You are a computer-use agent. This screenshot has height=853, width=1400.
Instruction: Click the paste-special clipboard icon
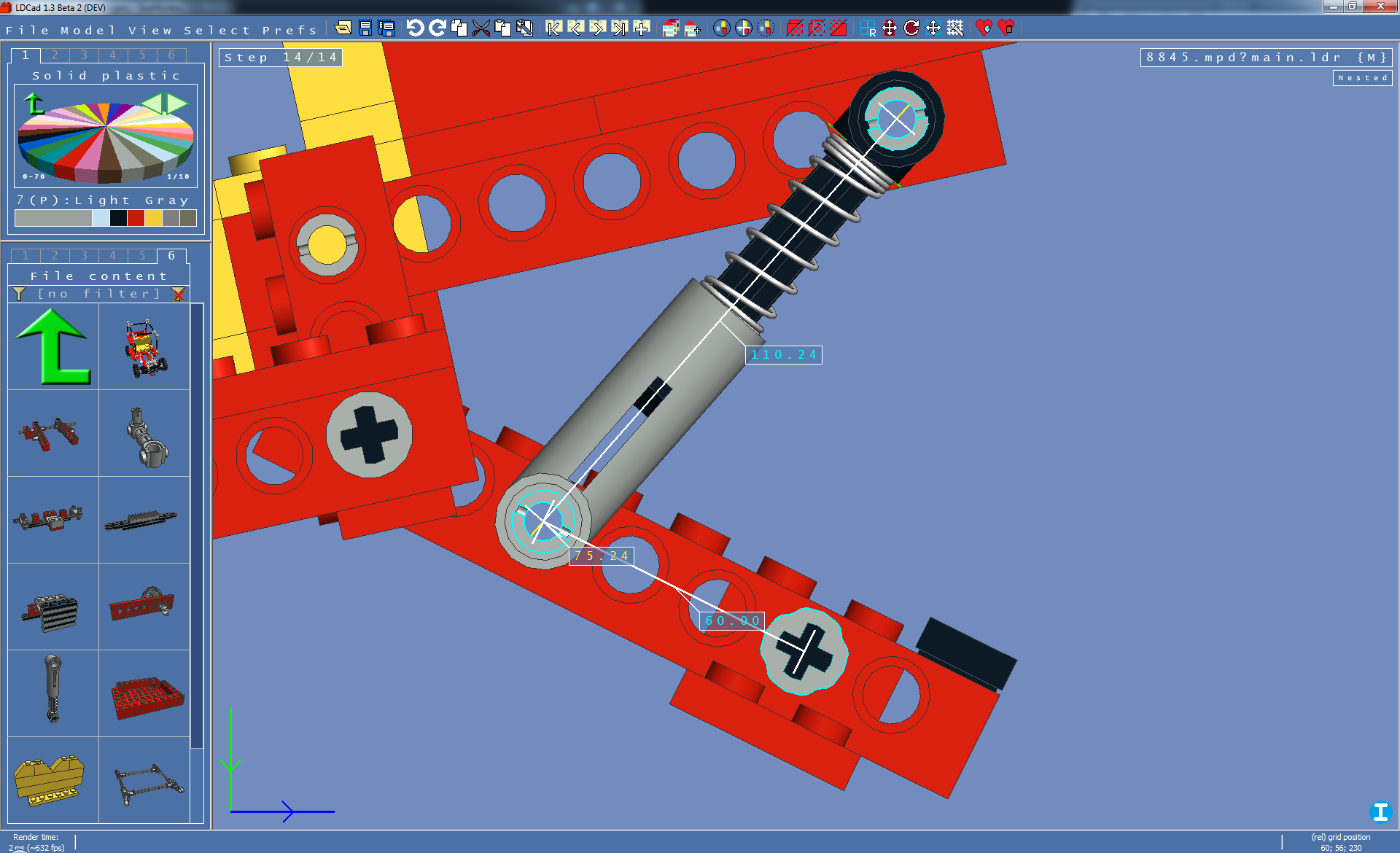(x=524, y=28)
